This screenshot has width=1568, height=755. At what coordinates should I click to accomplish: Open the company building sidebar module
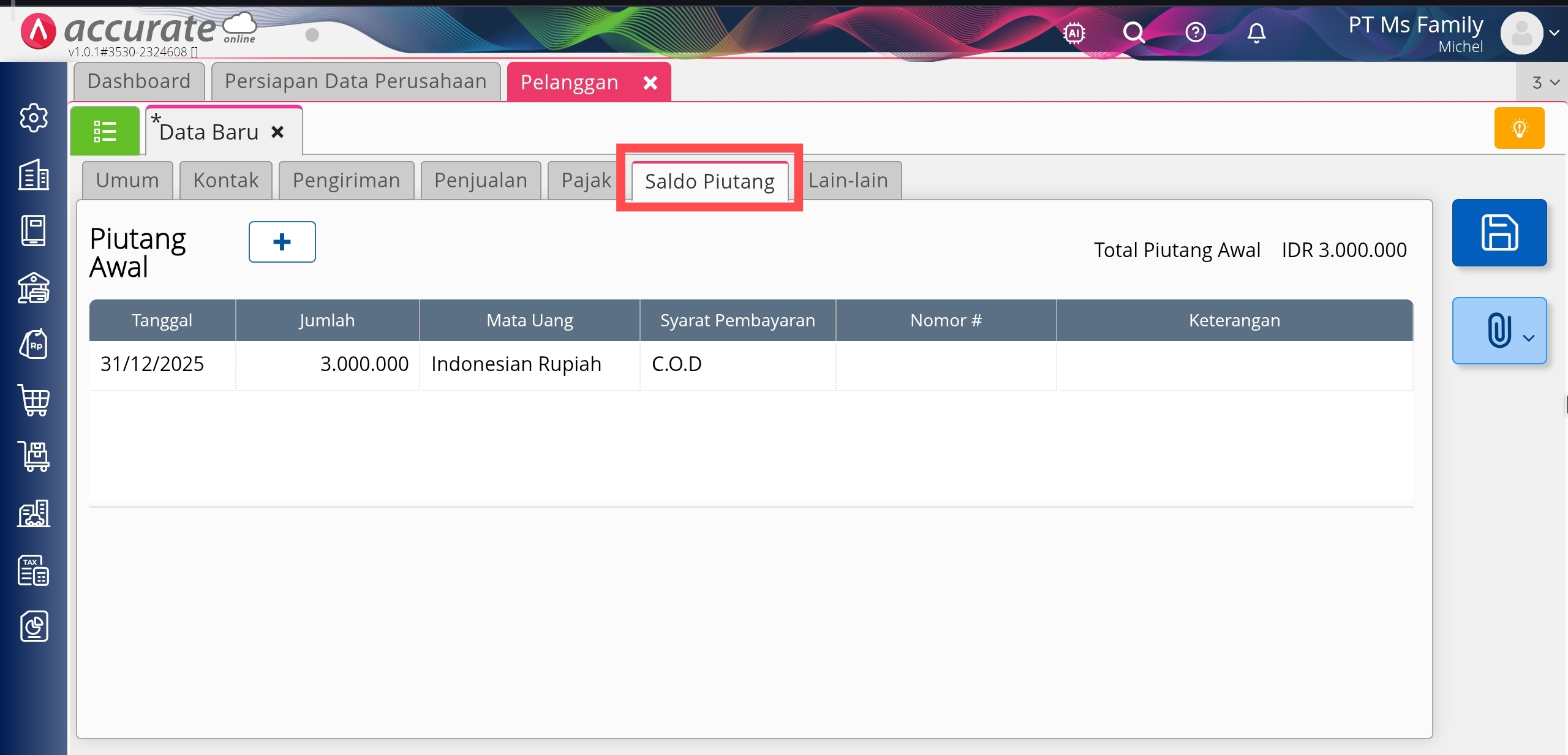pyautogui.click(x=34, y=175)
